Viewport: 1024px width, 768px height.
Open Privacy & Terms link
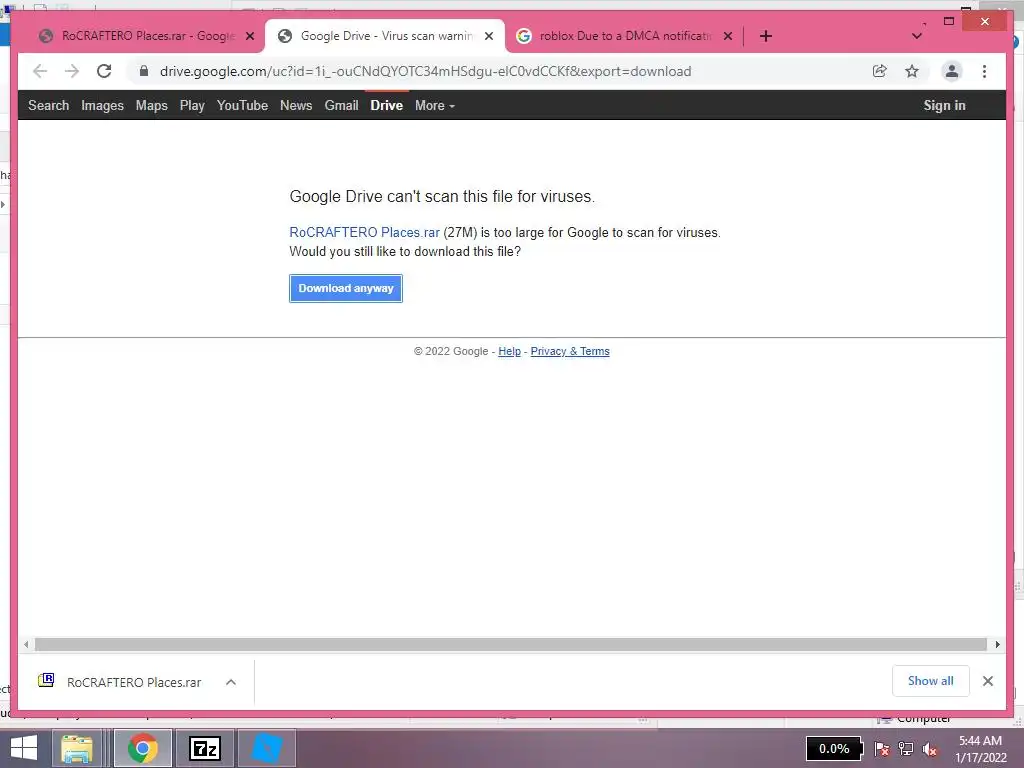[570, 351]
